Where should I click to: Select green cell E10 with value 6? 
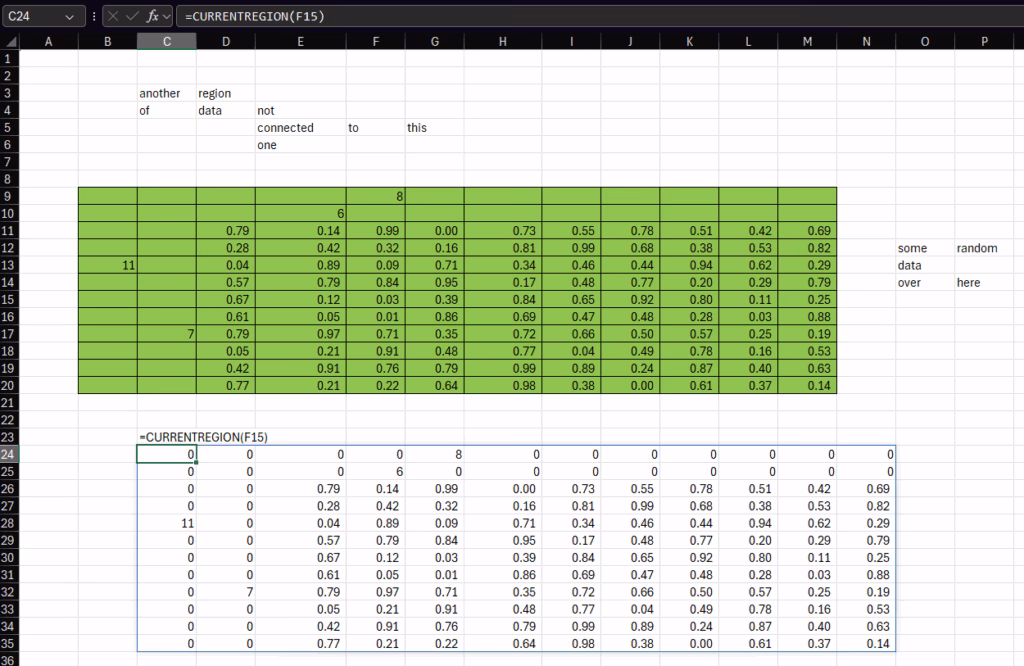(x=300, y=214)
